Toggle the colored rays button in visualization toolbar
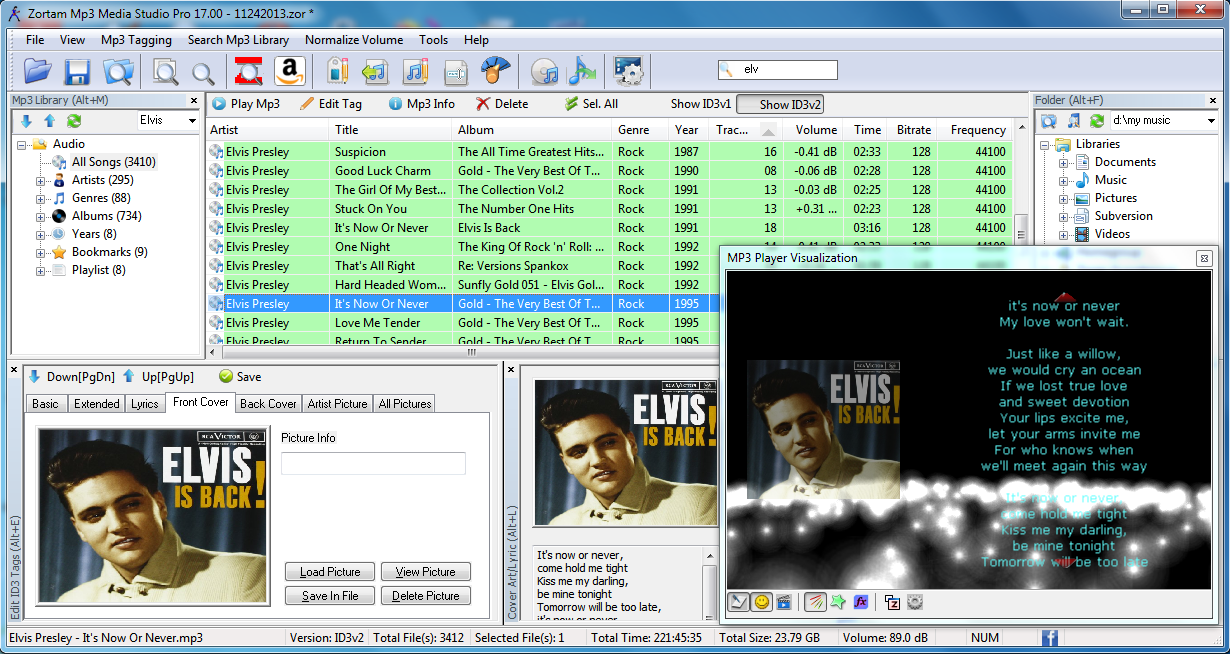 click(815, 602)
